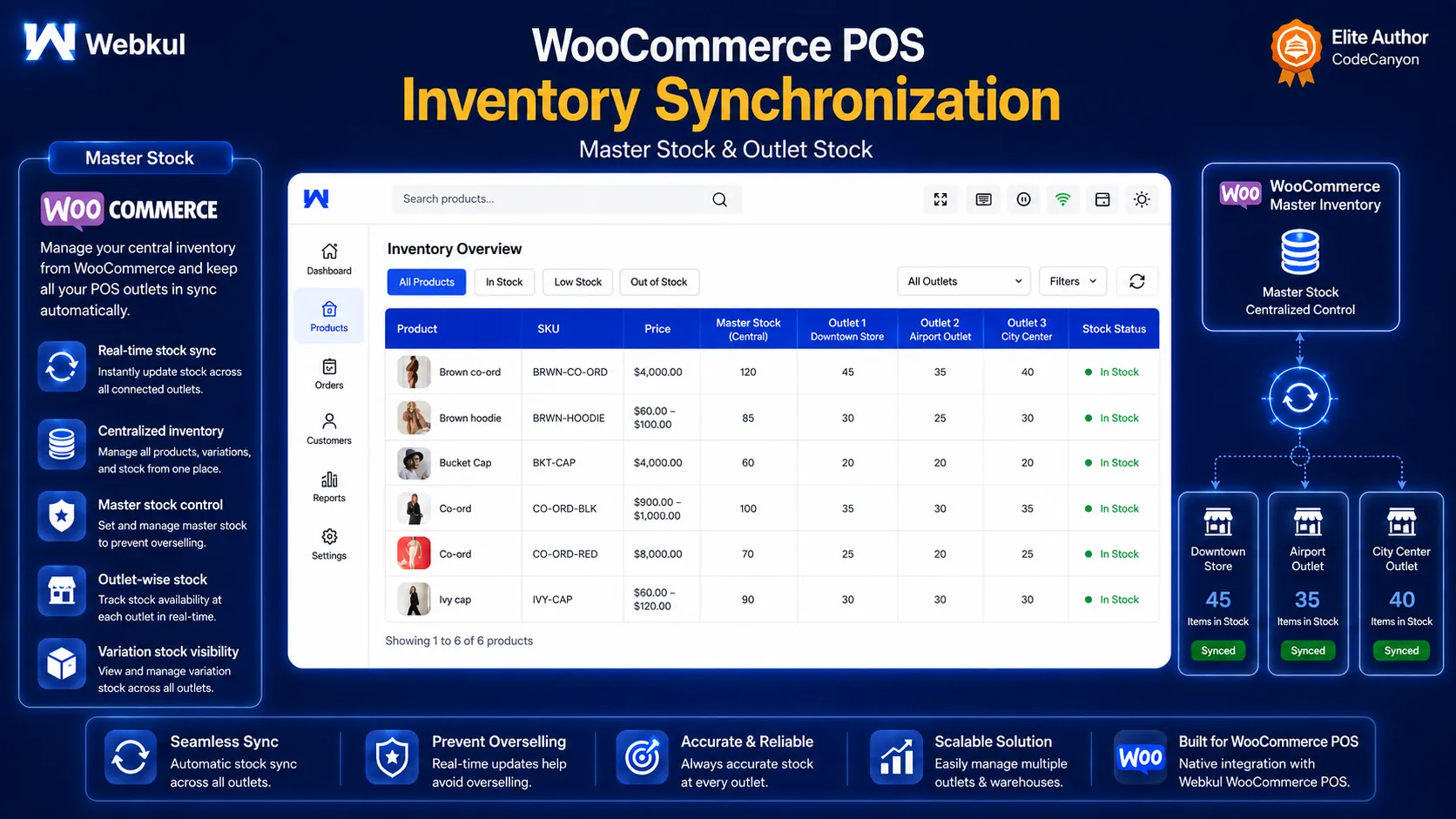Screen dimensions: 1456x819
Task: Click the Showing 1 to 6 of 6 products text
Action: pos(459,641)
